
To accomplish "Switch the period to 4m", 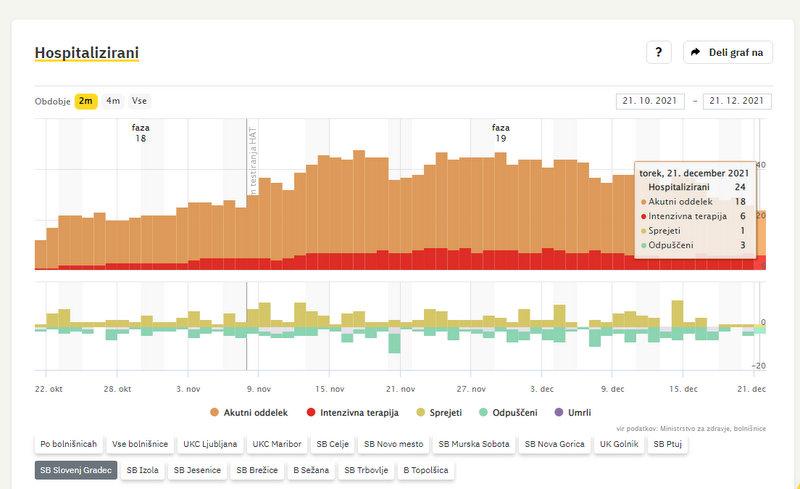I will [x=113, y=101].
